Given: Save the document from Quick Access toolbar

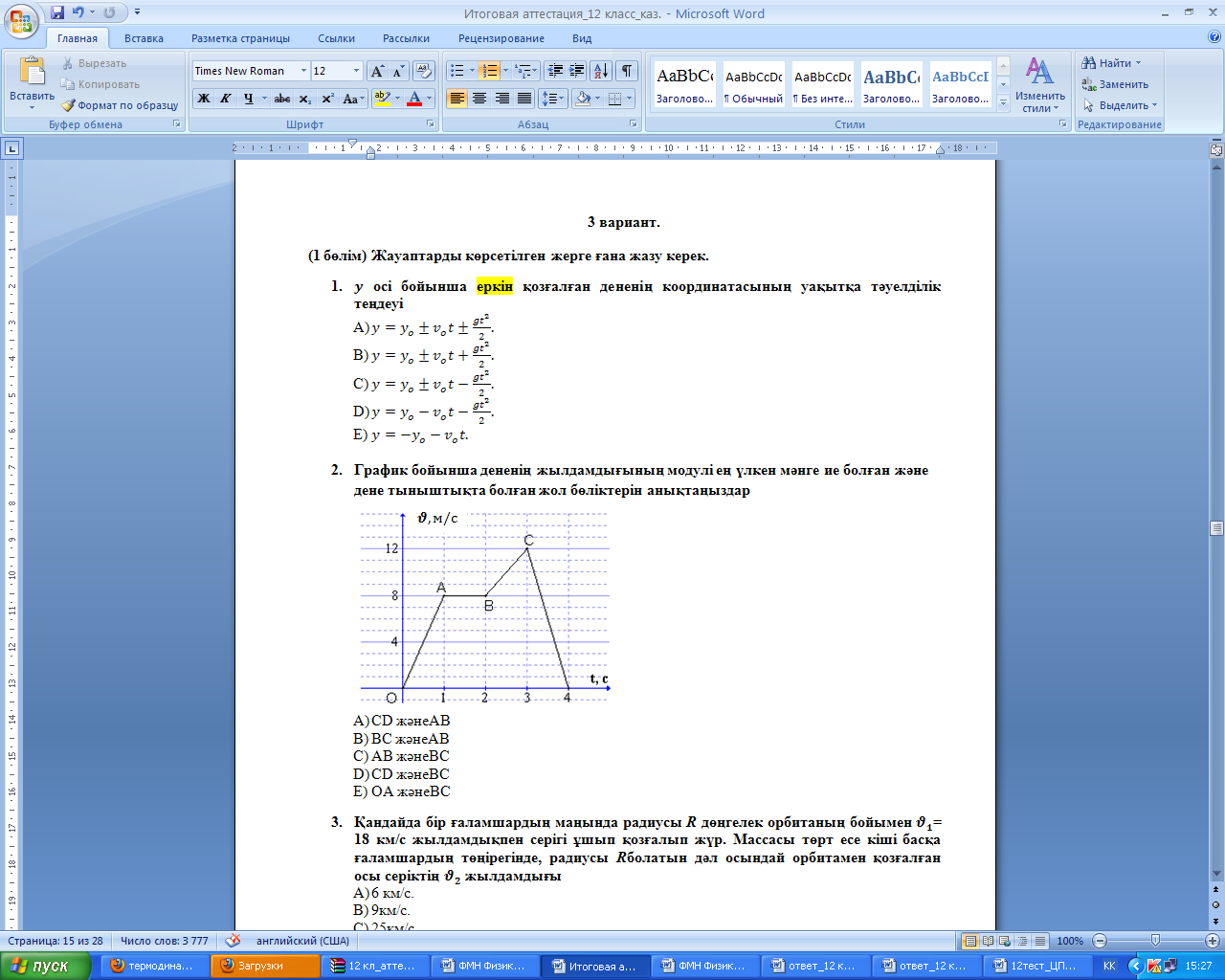Looking at the screenshot, I should (57, 13).
